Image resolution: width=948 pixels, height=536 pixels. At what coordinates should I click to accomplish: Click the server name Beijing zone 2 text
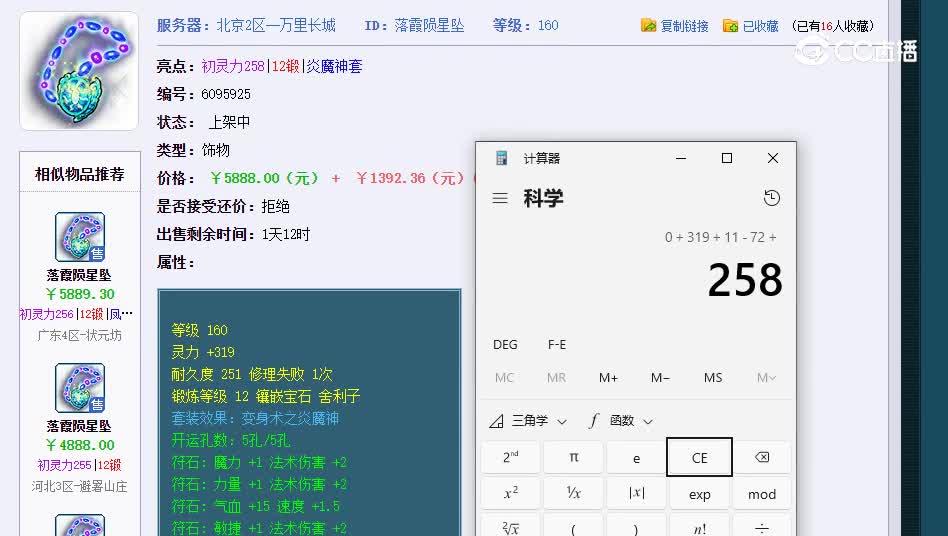pyautogui.click(x=276, y=25)
